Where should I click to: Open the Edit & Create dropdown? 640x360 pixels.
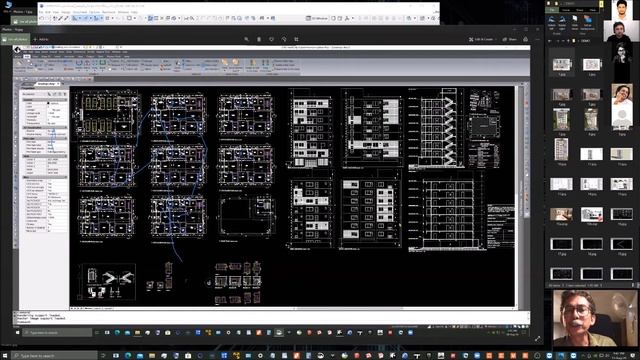point(482,39)
